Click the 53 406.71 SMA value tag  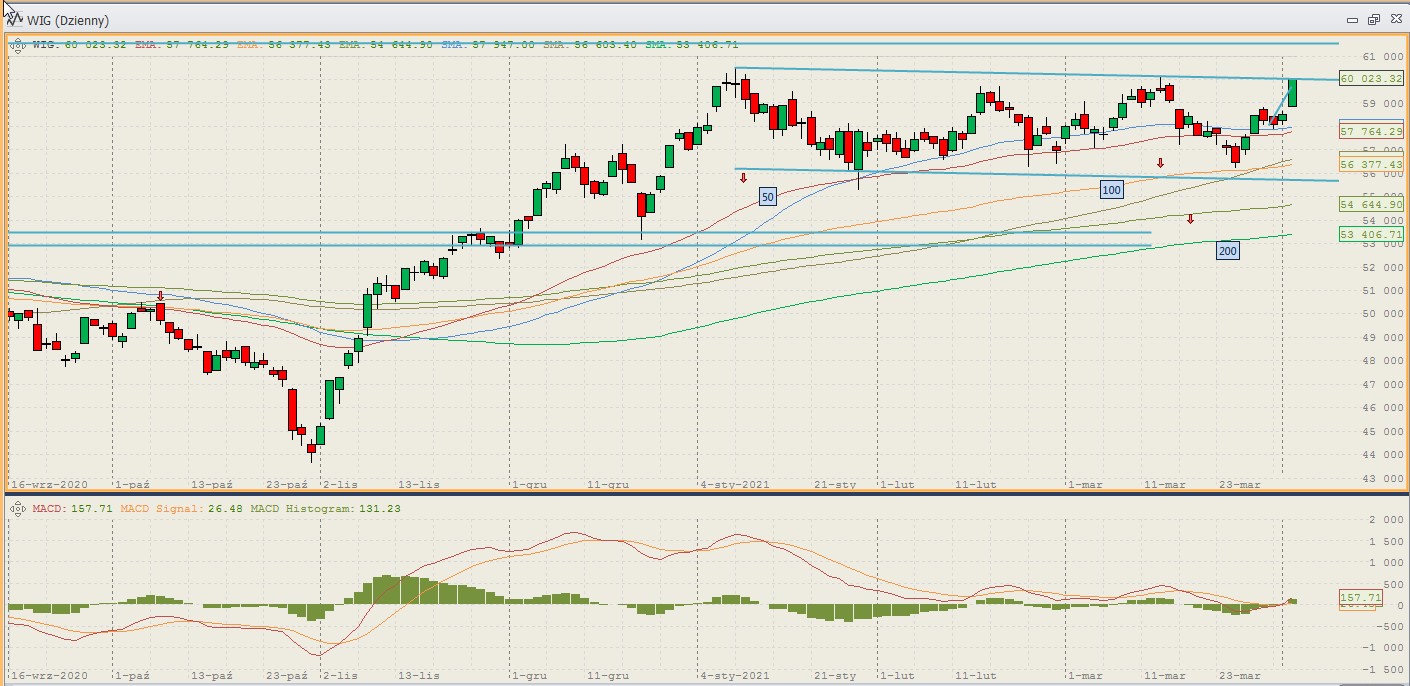[x=1370, y=235]
